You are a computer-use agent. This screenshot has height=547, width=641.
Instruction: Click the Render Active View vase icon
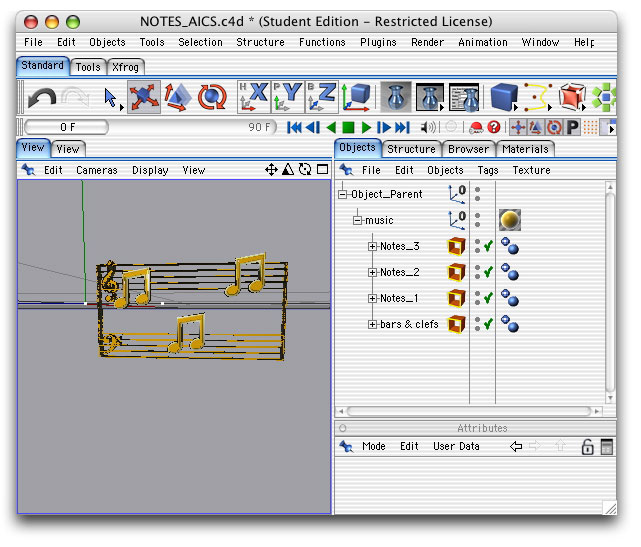[x=397, y=97]
